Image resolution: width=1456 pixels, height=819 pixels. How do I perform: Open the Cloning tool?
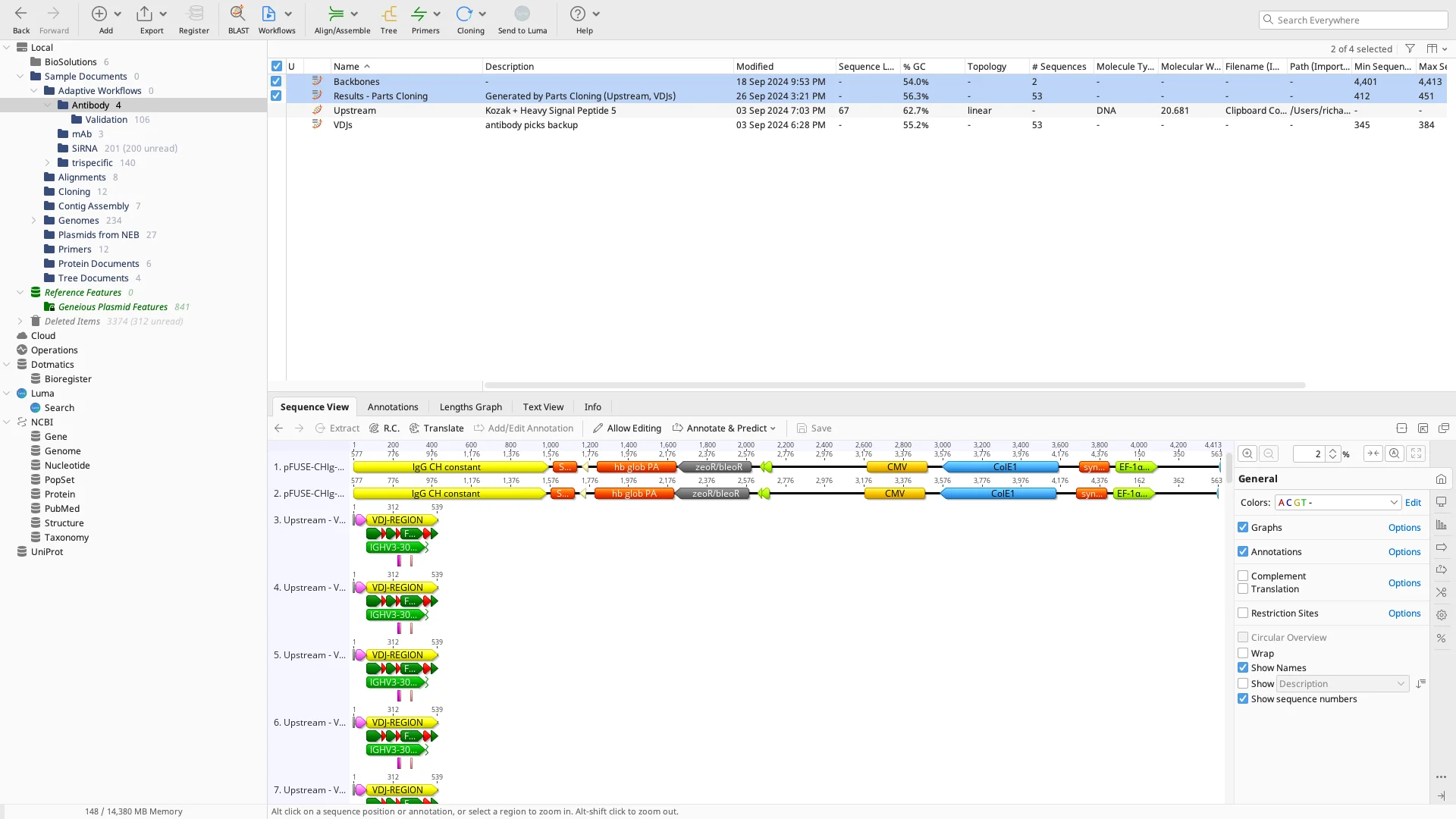tap(464, 14)
